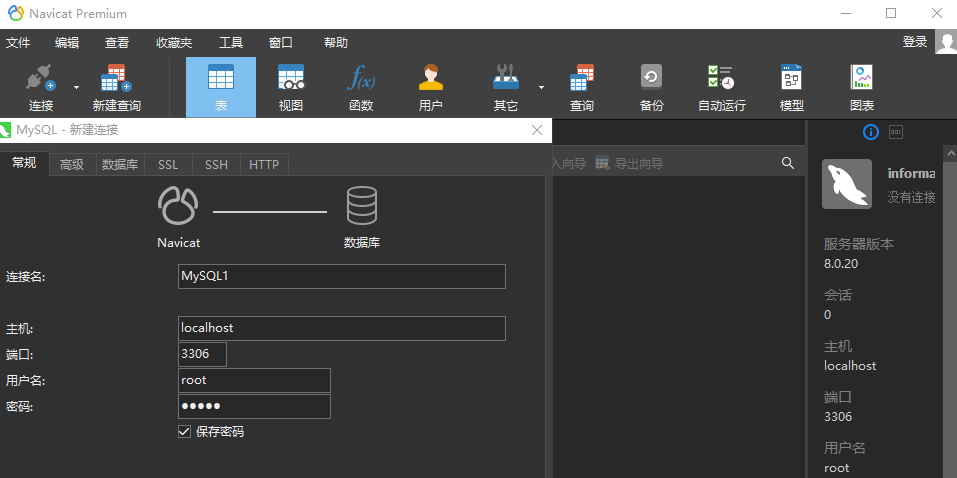Open the 查看 menu
This screenshot has width=957, height=478.
pos(117,43)
